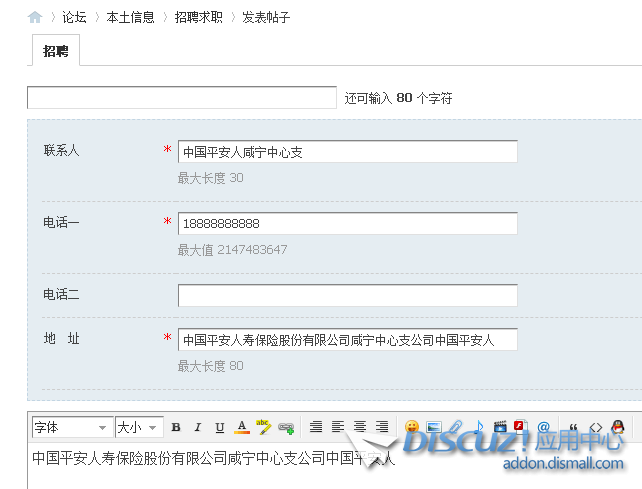The width and height of the screenshot is (642, 489).
Task: Open the font color picker
Action: coord(242,427)
